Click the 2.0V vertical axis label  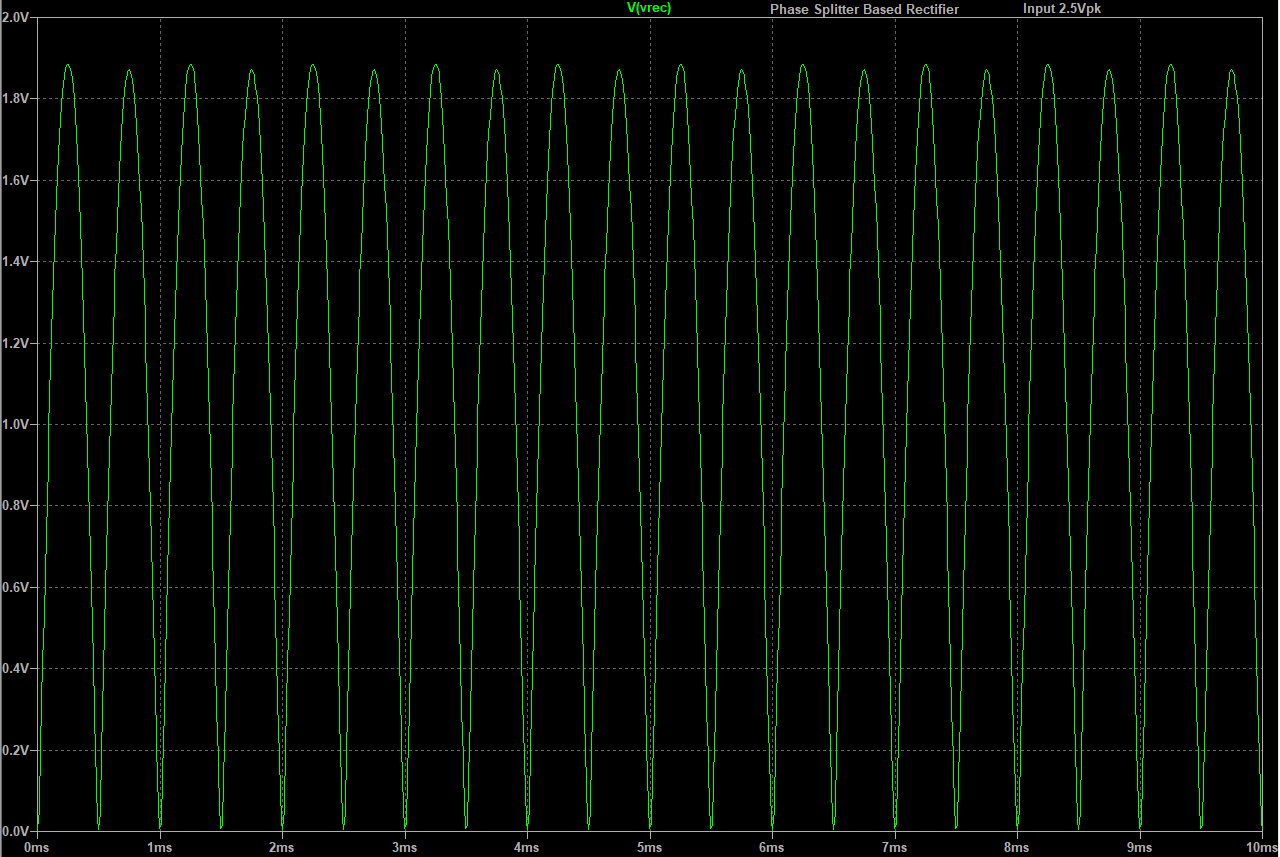[x=16, y=17]
